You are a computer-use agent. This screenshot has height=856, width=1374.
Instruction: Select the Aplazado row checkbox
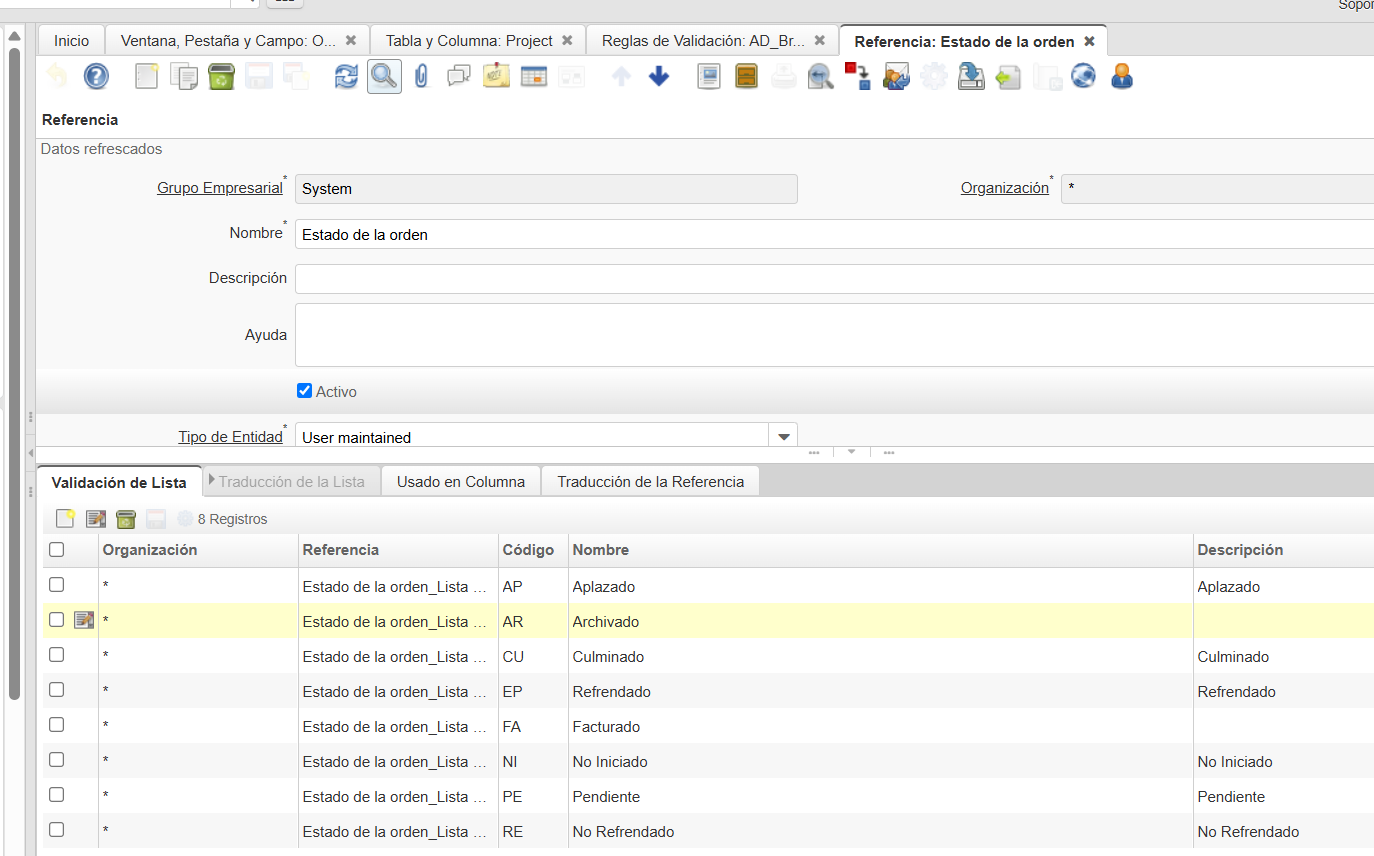click(57, 585)
